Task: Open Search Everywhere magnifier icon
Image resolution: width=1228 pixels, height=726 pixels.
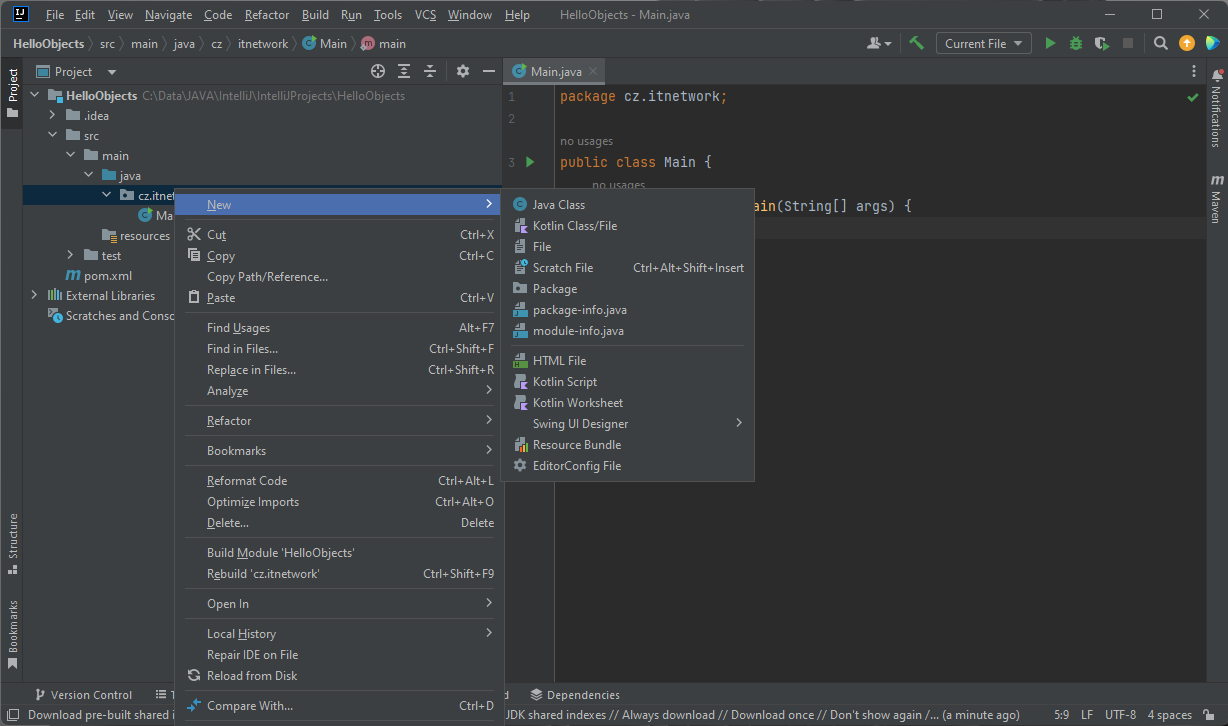Action: pyautogui.click(x=1161, y=43)
